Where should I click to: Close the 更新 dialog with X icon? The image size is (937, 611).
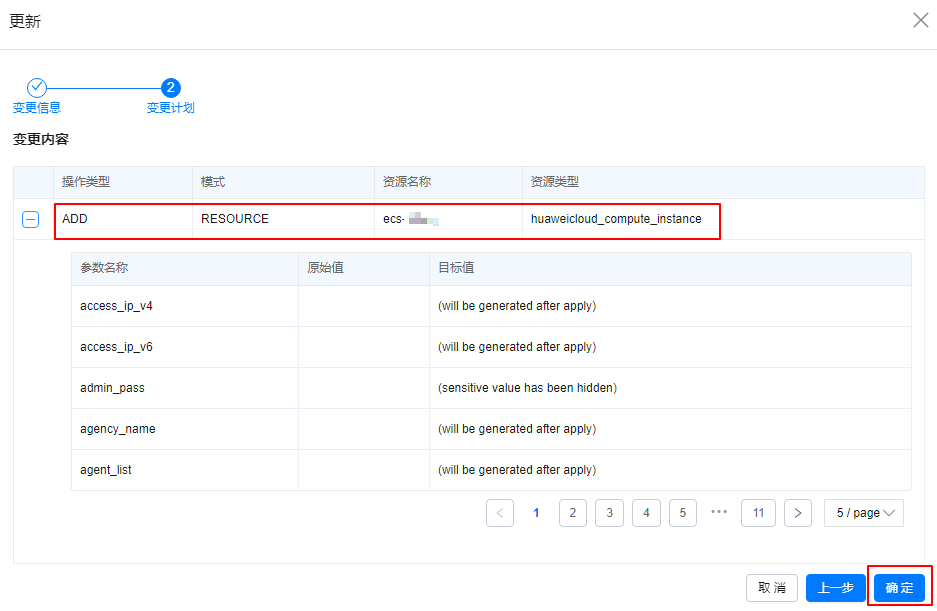(920, 20)
